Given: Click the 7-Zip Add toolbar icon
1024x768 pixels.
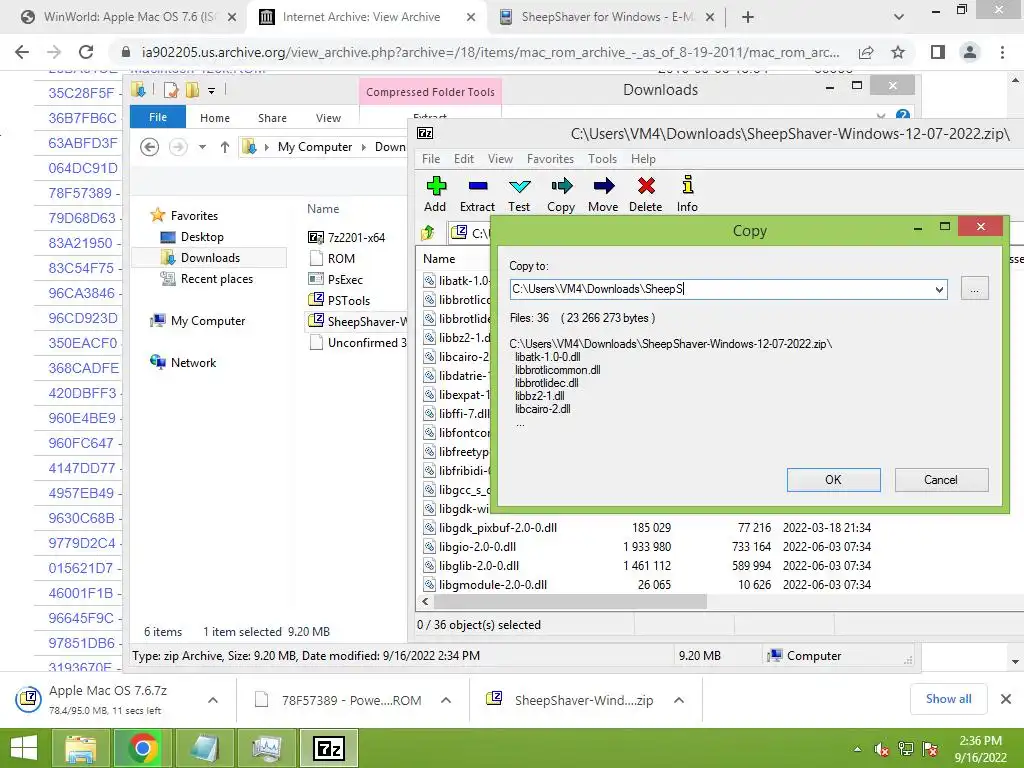Looking at the screenshot, I should coord(436,187).
